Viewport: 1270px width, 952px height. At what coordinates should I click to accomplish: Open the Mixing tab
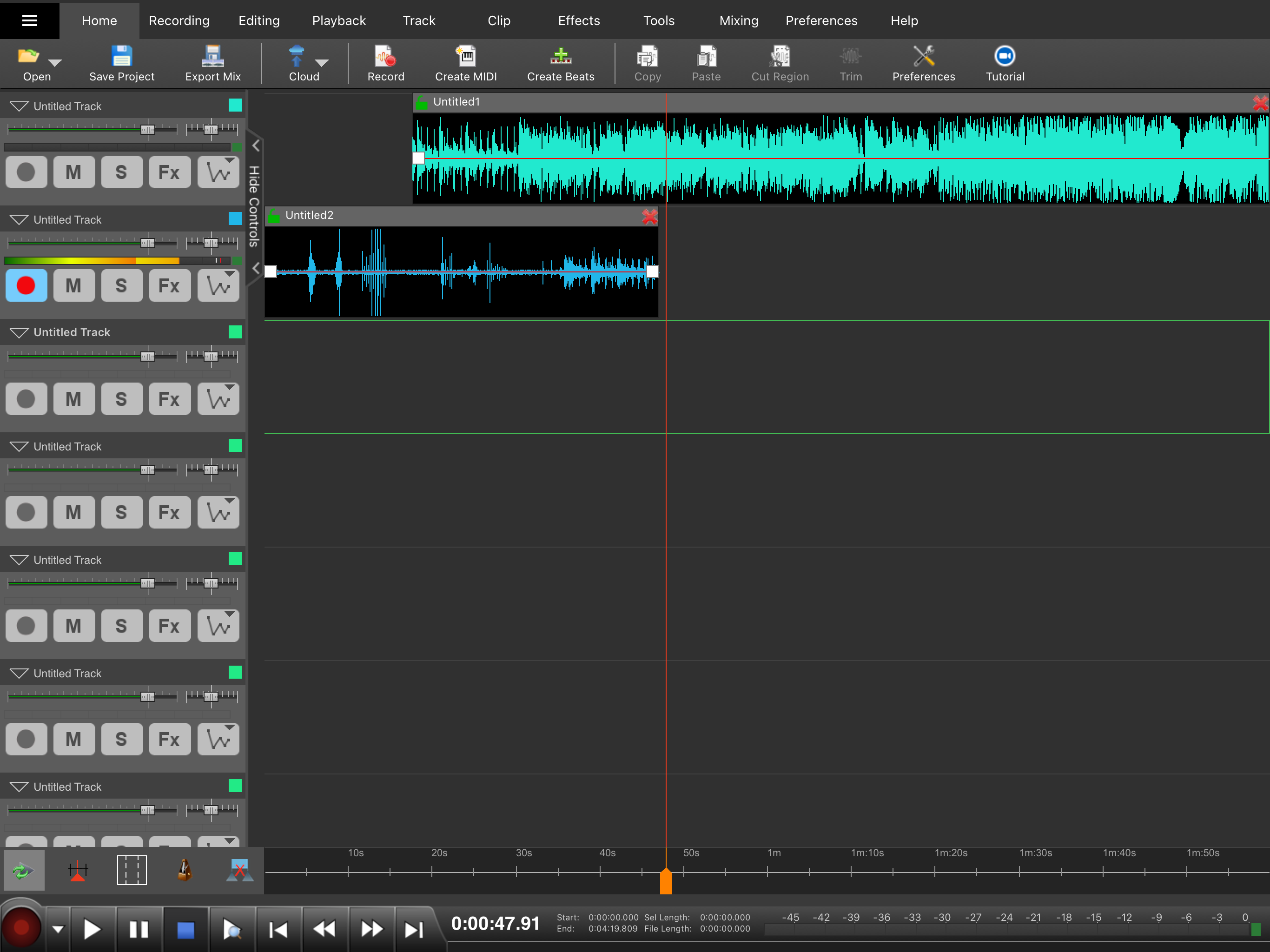[738, 20]
